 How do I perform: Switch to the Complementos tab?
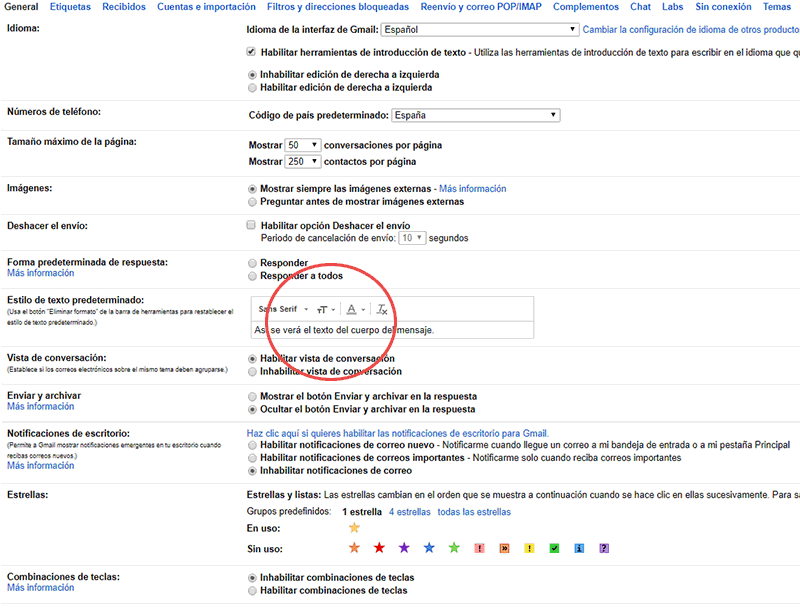(586, 7)
